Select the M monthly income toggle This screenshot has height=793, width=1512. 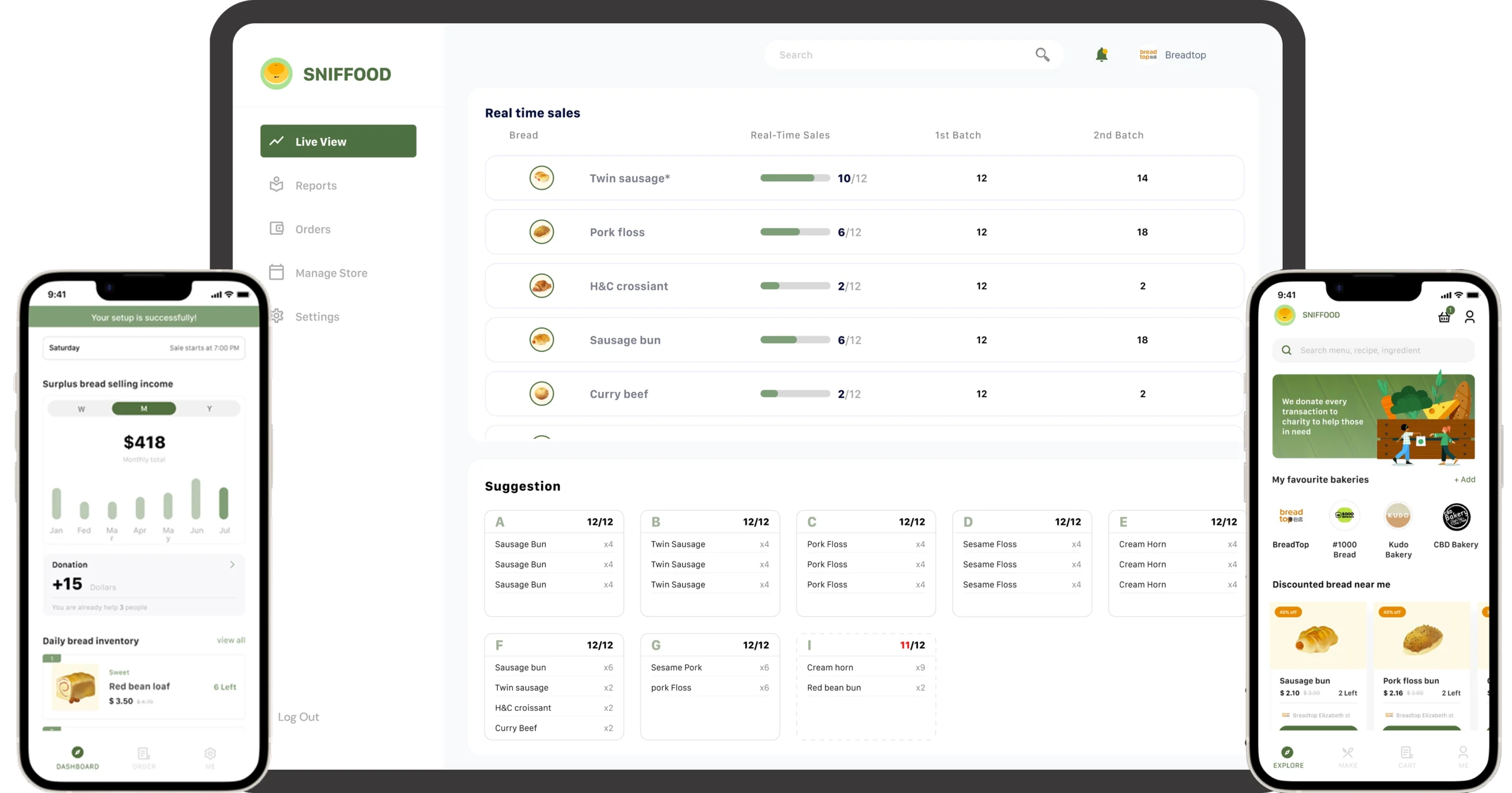coord(144,409)
